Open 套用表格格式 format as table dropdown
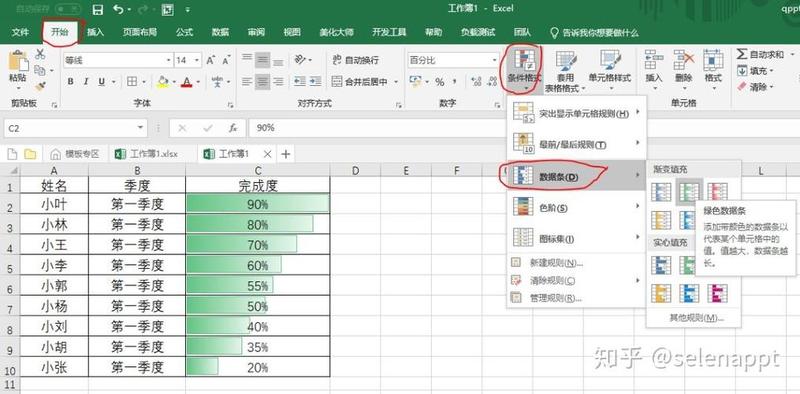 (x=565, y=71)
